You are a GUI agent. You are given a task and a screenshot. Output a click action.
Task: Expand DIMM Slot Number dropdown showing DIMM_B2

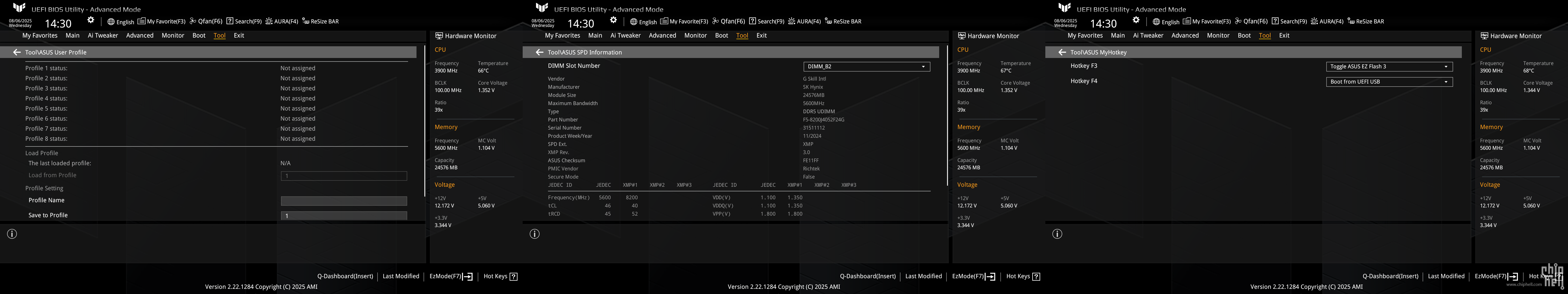pos(867,66)
